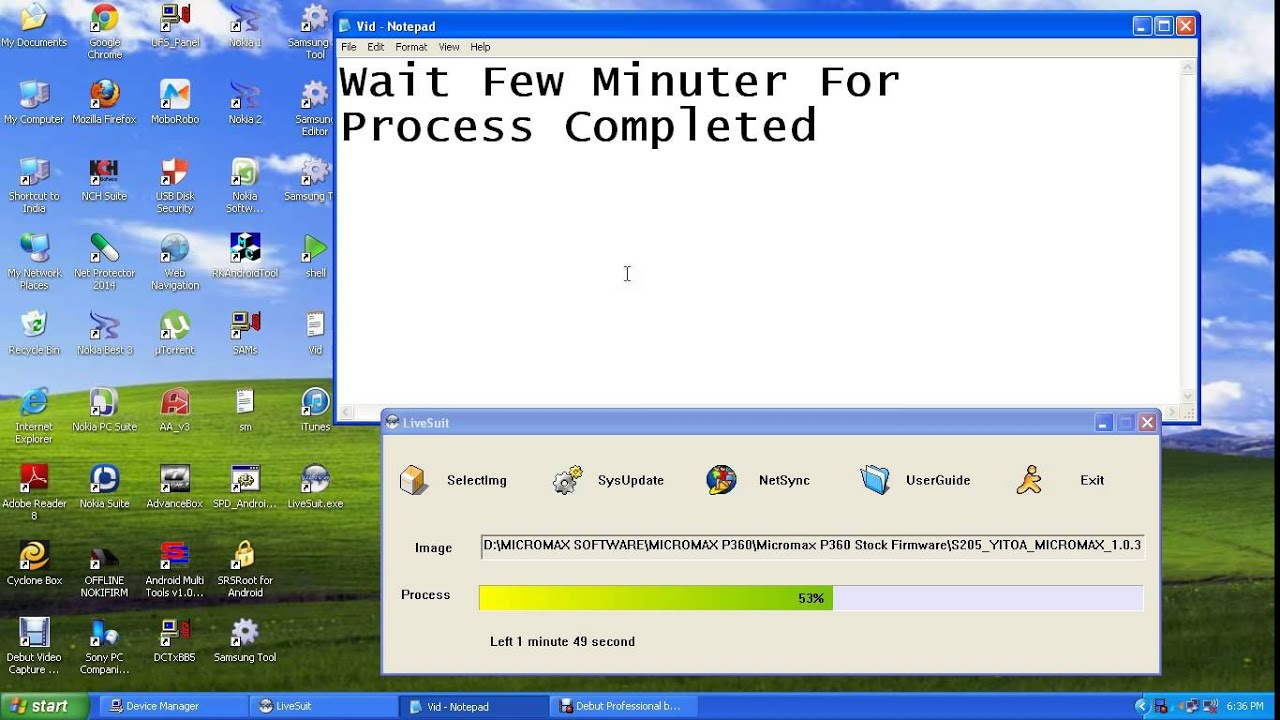Select the SRSRoot for Android icon
The image size is (1280, 720).
(245, 570)
